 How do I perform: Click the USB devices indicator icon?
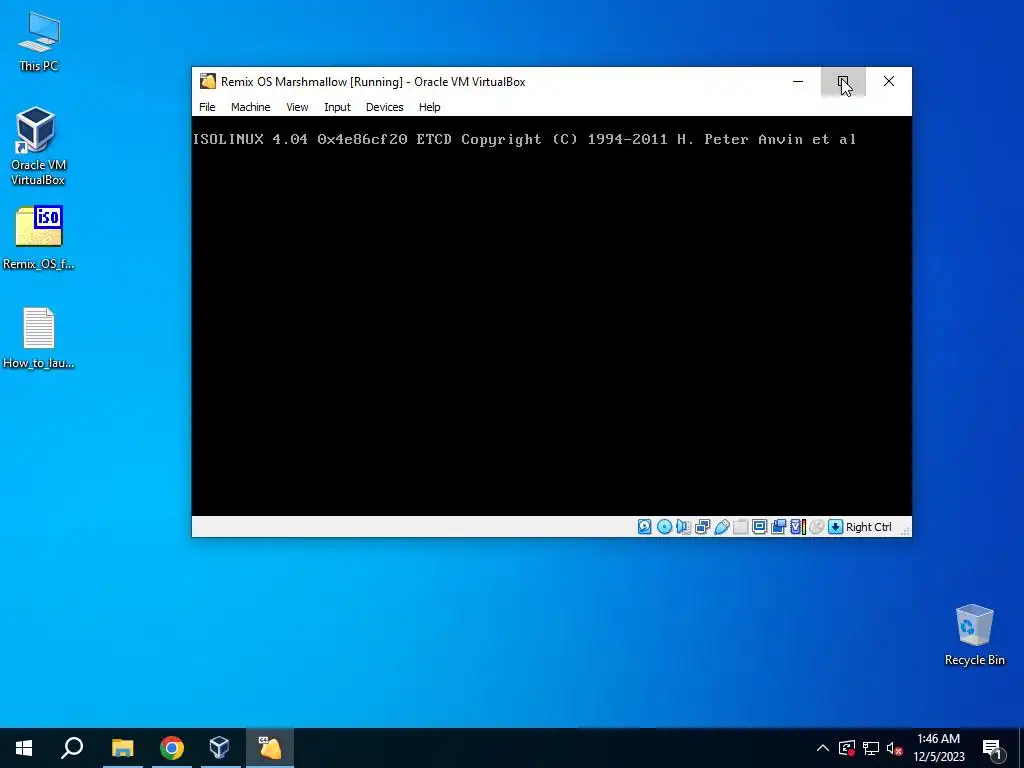click(722, 527)
